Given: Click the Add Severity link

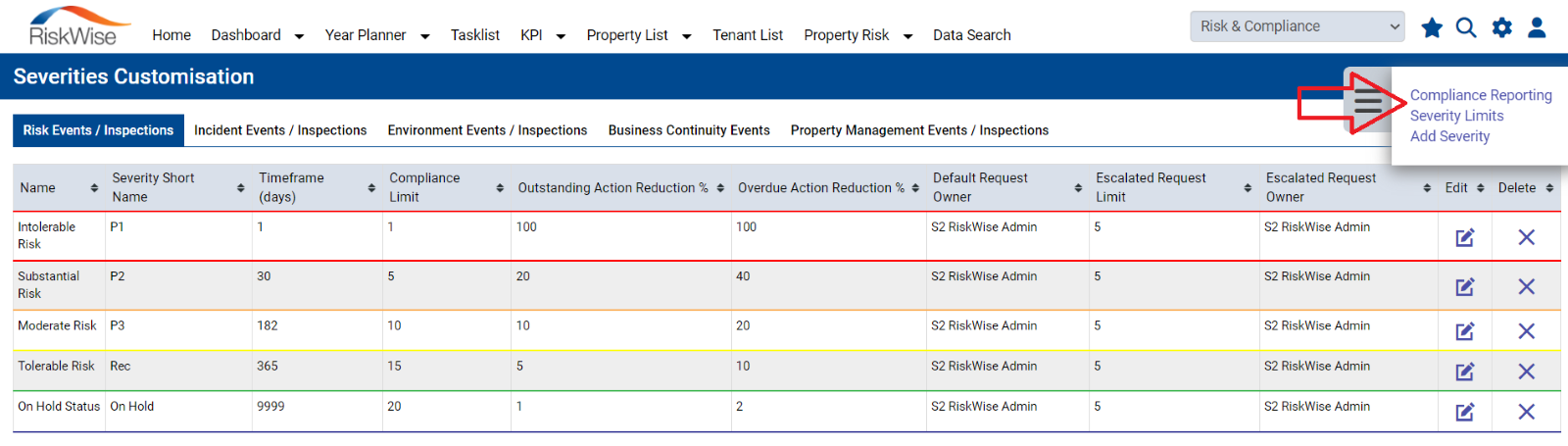Looking at the screenshot, I should [x=1449, y=136].
